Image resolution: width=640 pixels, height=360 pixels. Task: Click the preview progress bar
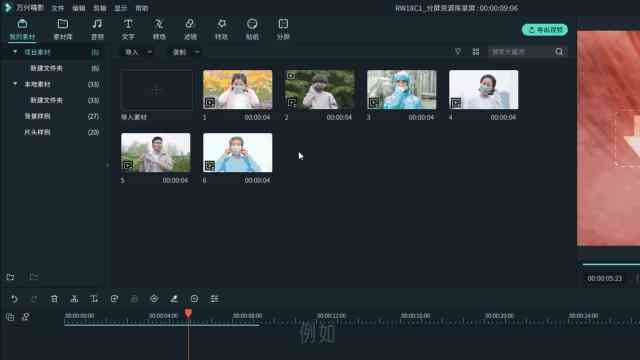coord(611,264)
